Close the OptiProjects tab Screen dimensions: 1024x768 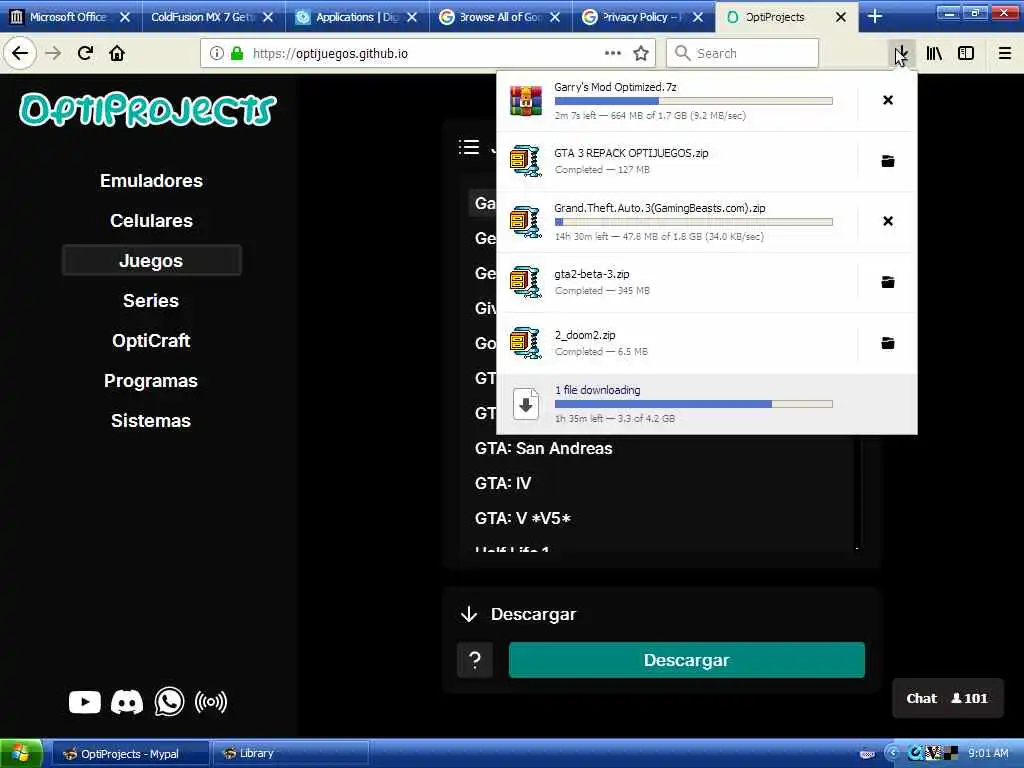click(841, 17)
